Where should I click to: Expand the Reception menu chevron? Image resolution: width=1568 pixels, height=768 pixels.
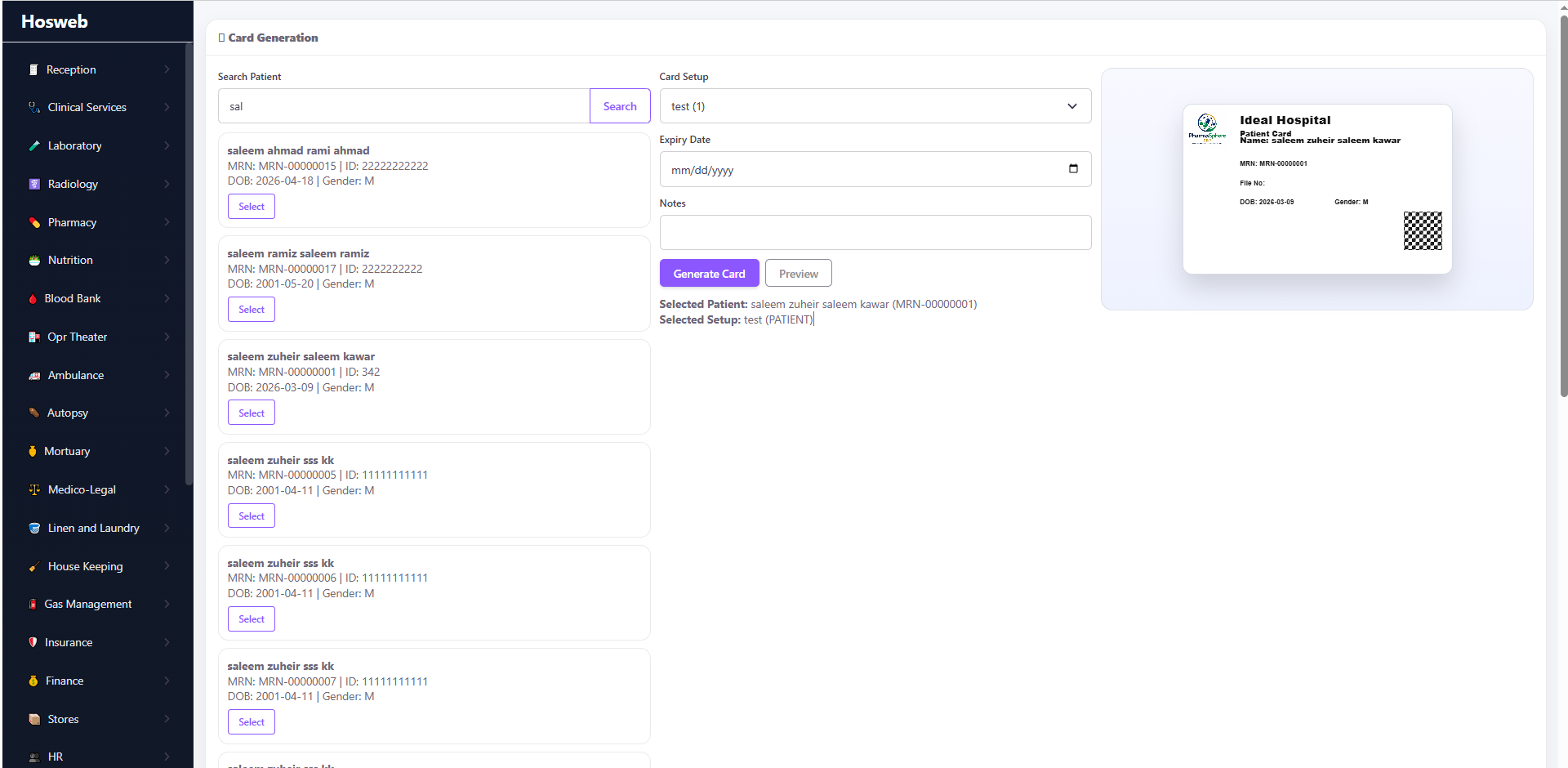point(167,69)
